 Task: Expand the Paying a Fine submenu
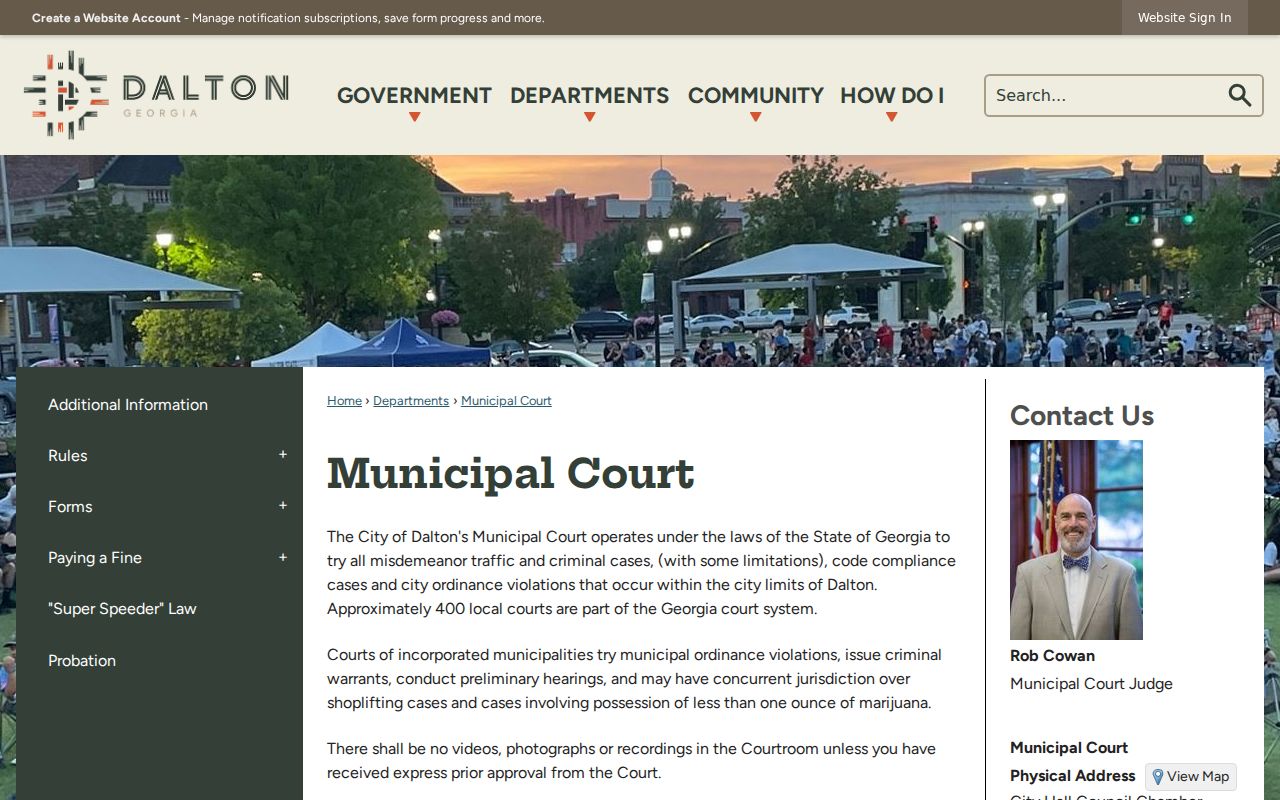283,557
